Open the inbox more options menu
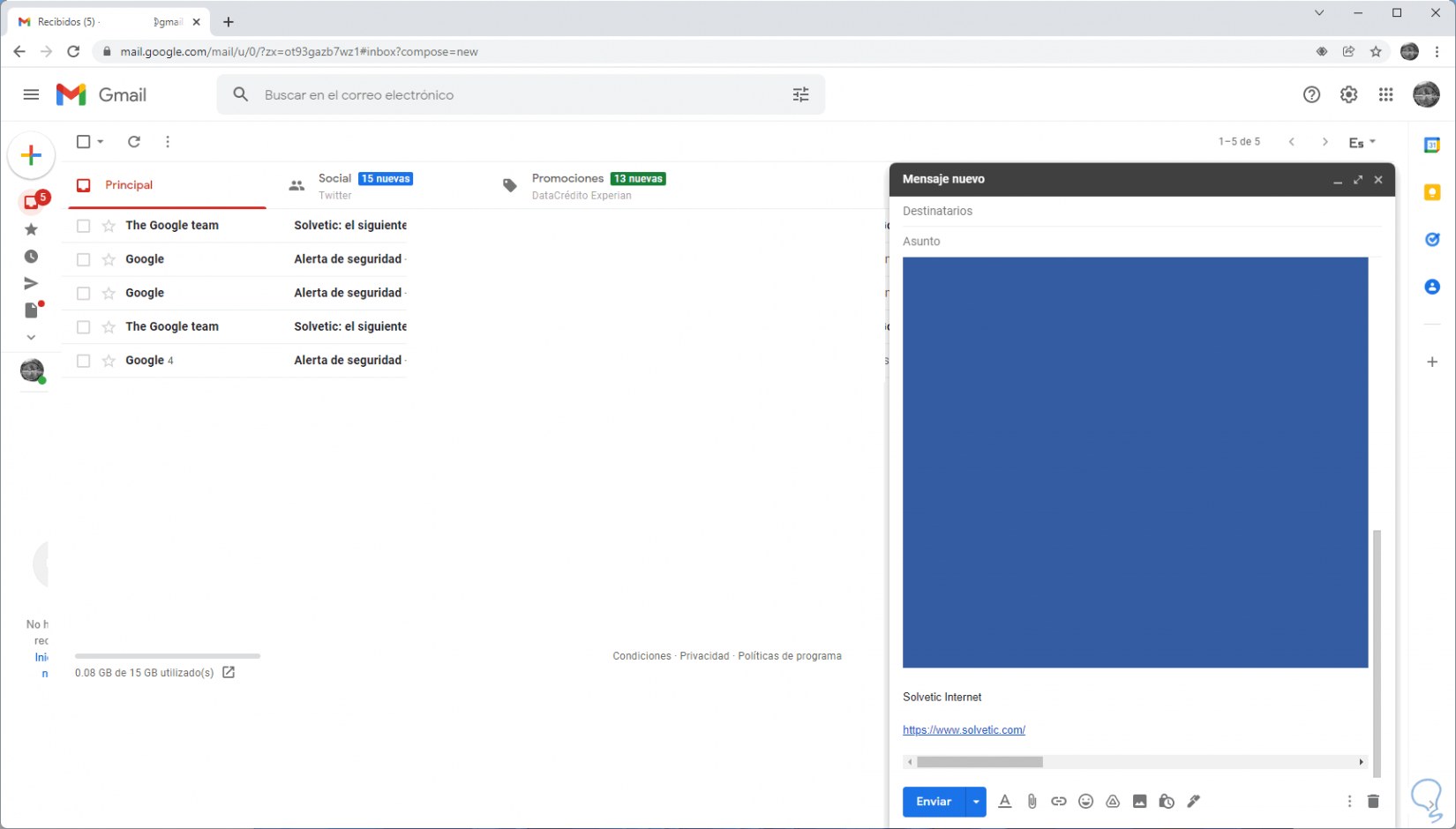This screenshot has width=1456, height=829. pyautogui.click(x=168, y=141)
